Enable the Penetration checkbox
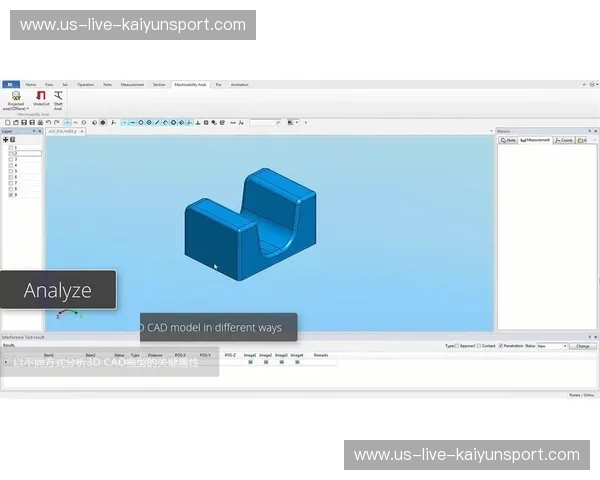600x480 pixels. [x=501, y=346]
